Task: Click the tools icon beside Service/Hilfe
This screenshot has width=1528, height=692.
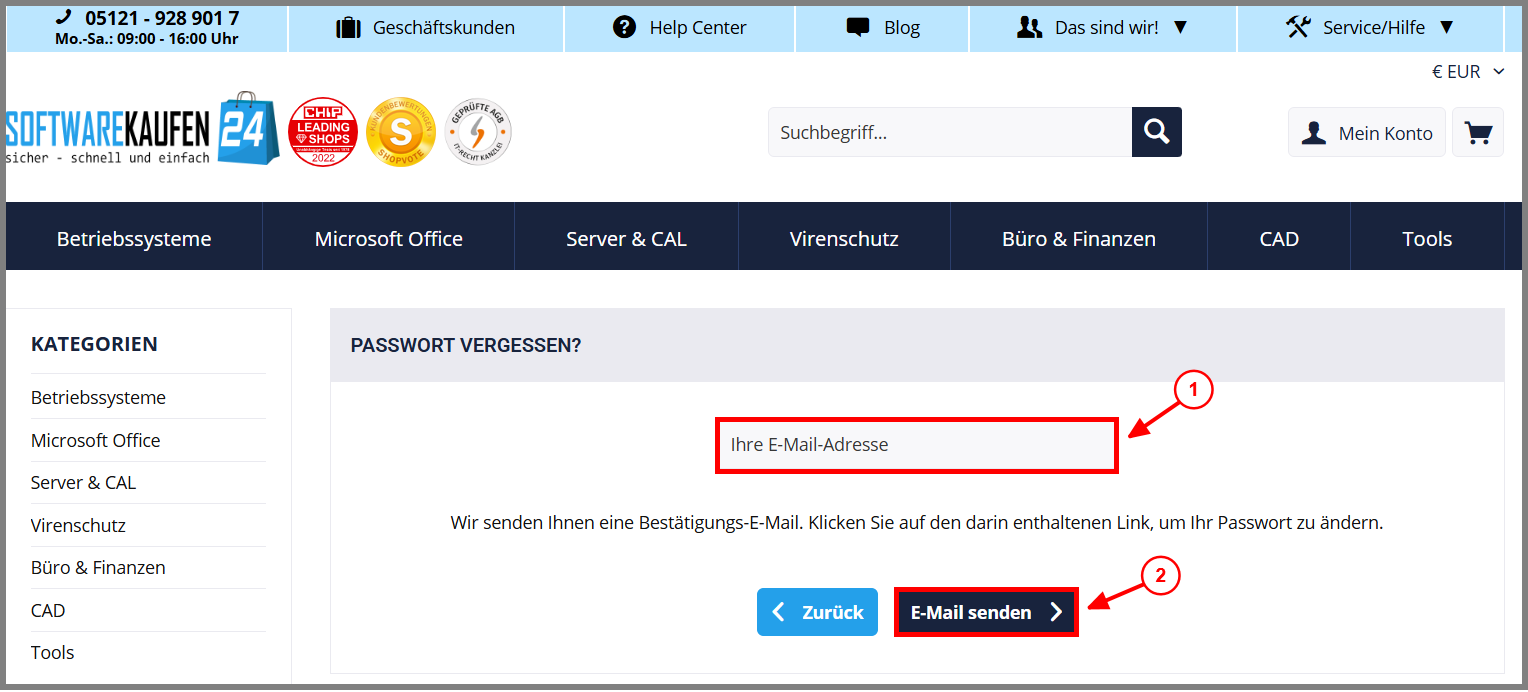Action: [1298, 28]
